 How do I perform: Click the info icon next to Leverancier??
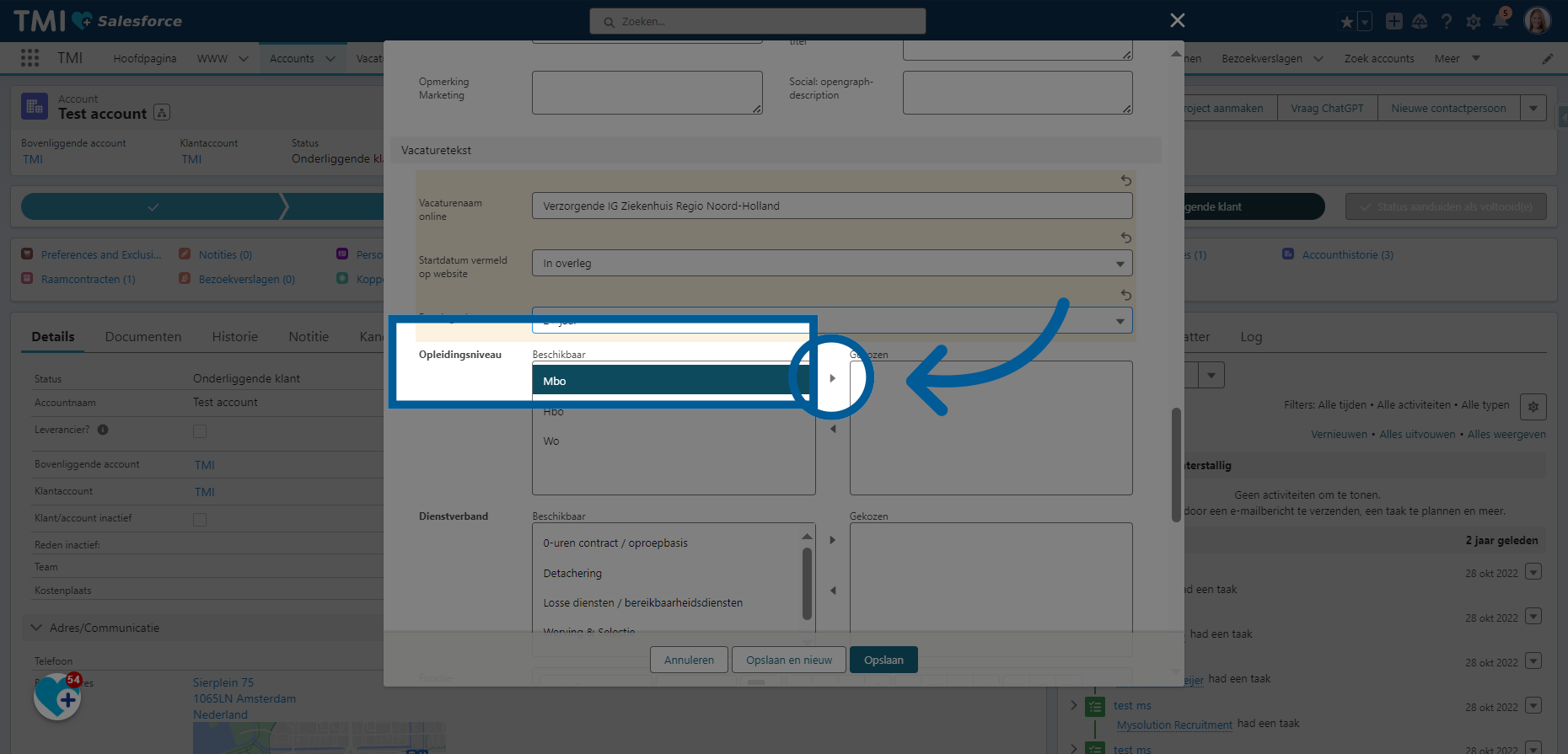(103, 430)
